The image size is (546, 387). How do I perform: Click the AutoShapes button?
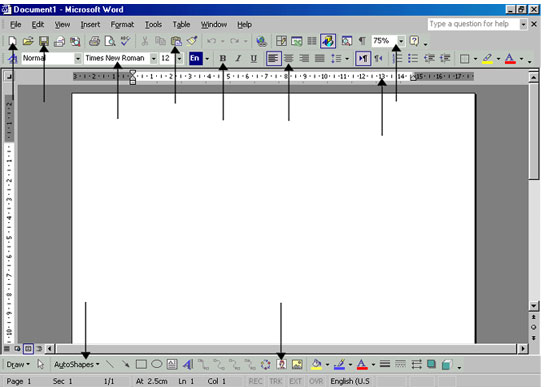tap(76, 364)
